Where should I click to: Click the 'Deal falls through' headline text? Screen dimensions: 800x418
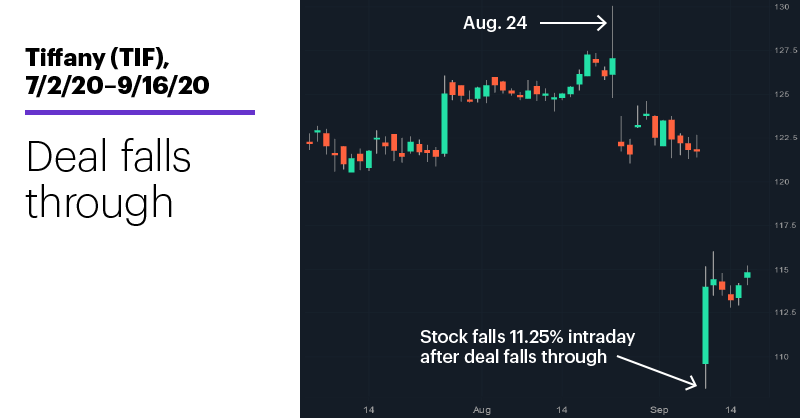pyautogui.click(x=108, y=179)
